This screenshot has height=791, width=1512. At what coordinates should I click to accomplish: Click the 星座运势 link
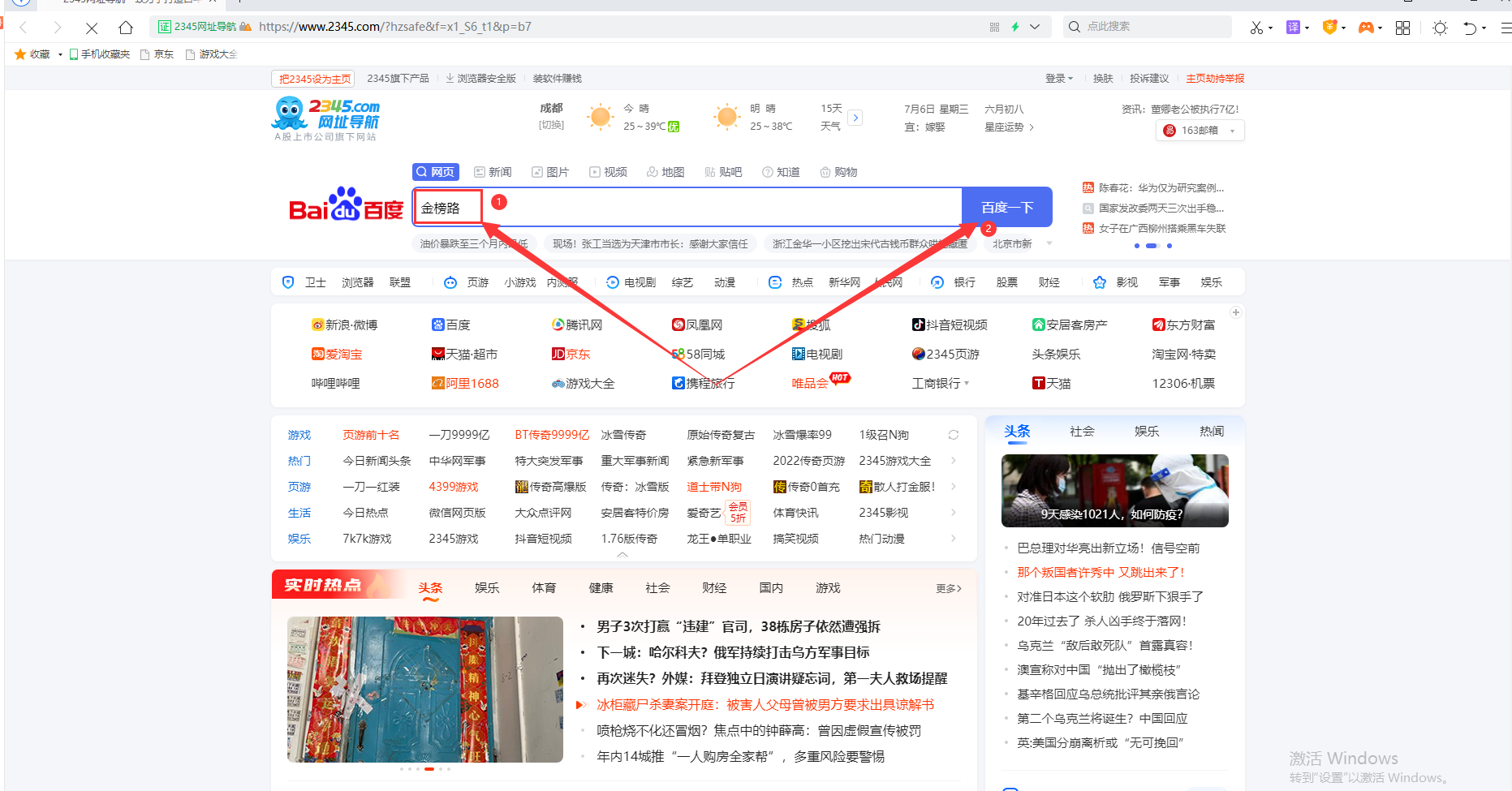[1009, 127]
